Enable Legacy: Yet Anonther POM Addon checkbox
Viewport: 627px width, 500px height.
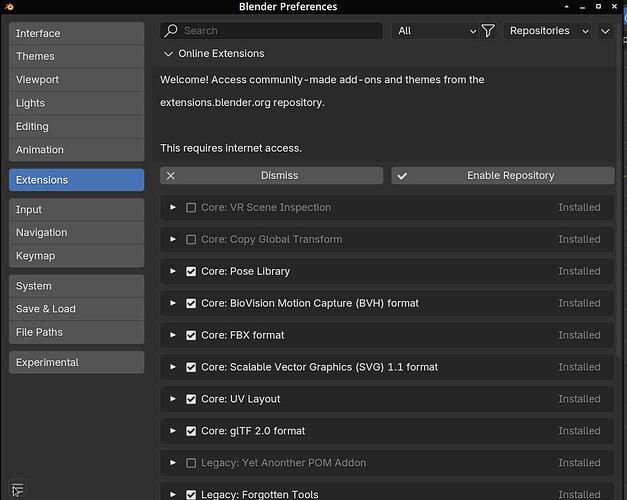[191, 463]
